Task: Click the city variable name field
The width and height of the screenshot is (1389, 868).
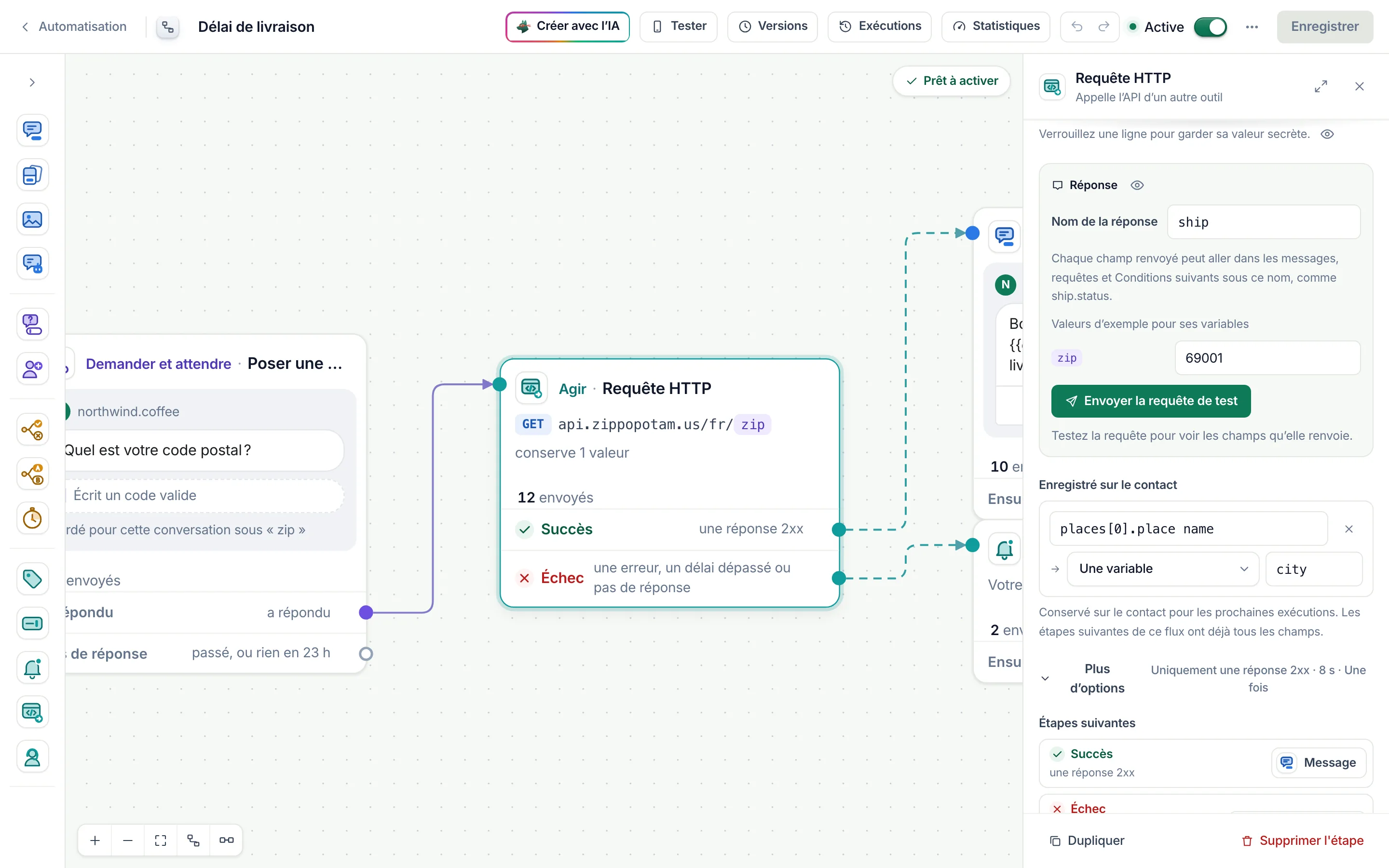Action: click(x=1314, y=570)
